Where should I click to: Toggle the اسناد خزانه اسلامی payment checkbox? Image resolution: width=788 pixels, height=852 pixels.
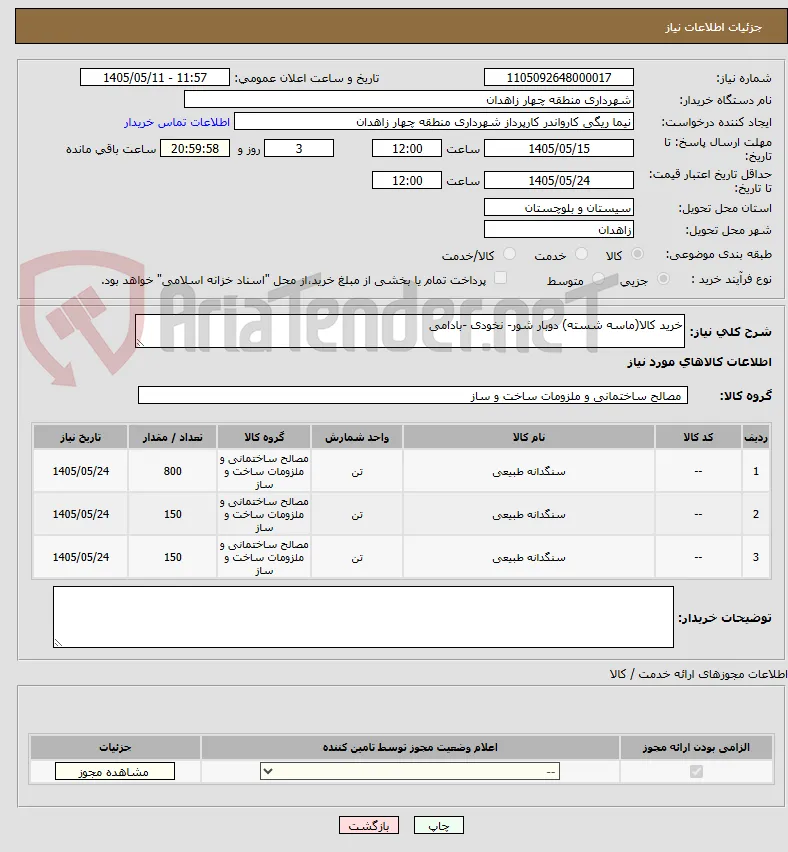pos(500,278)
